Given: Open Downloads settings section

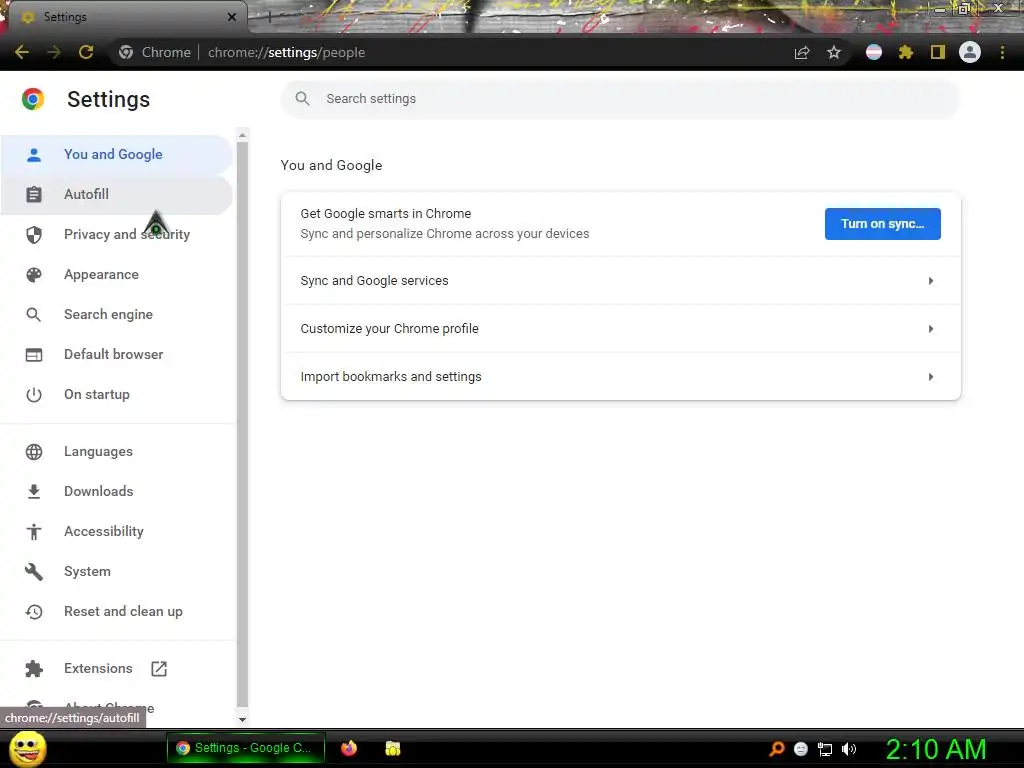Looking at the screenshot, I should point(116,492).
